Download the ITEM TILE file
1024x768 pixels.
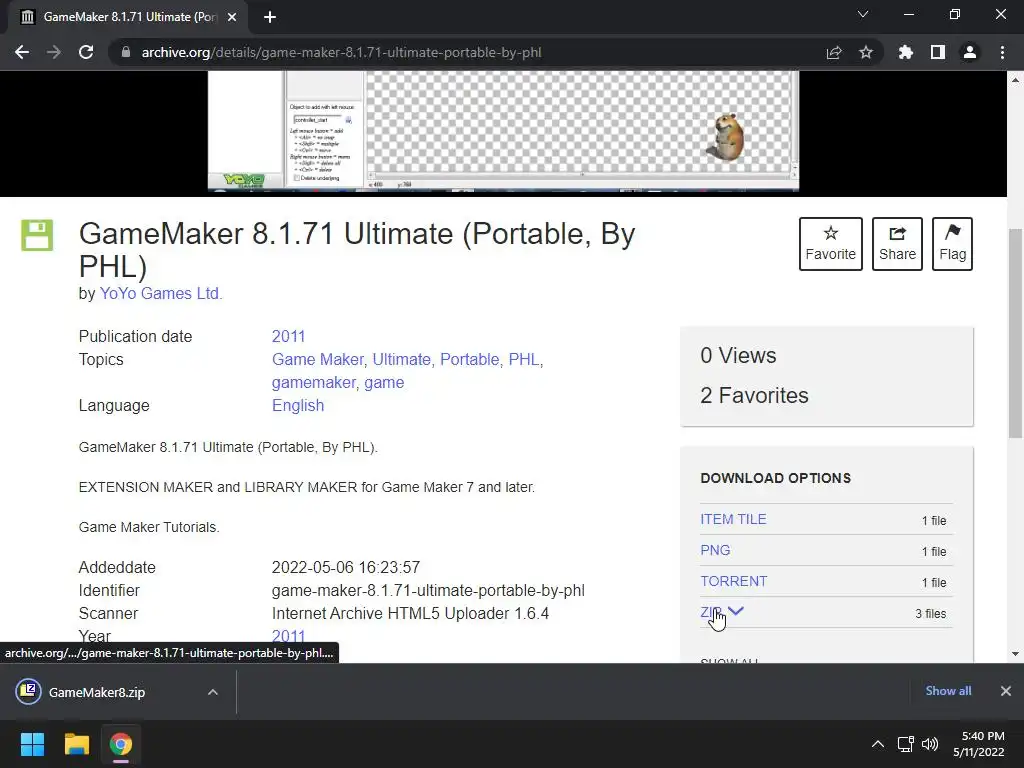733,519
